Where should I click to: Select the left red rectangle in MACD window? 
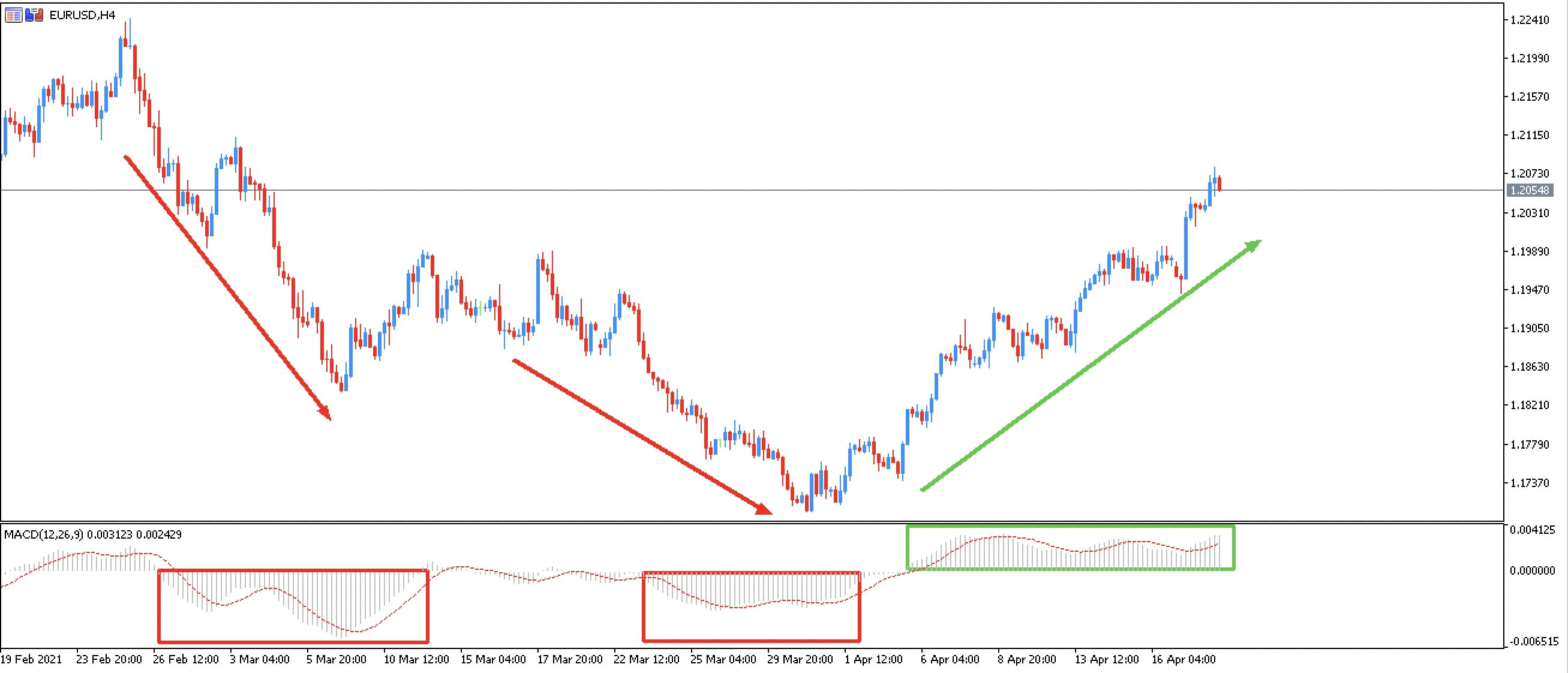pos(292,642)
